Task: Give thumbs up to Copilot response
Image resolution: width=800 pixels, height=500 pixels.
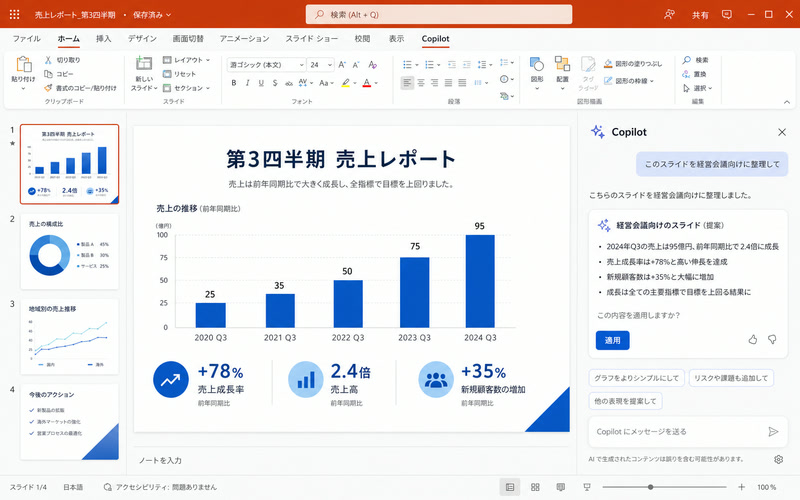Action: click(753, 340)
